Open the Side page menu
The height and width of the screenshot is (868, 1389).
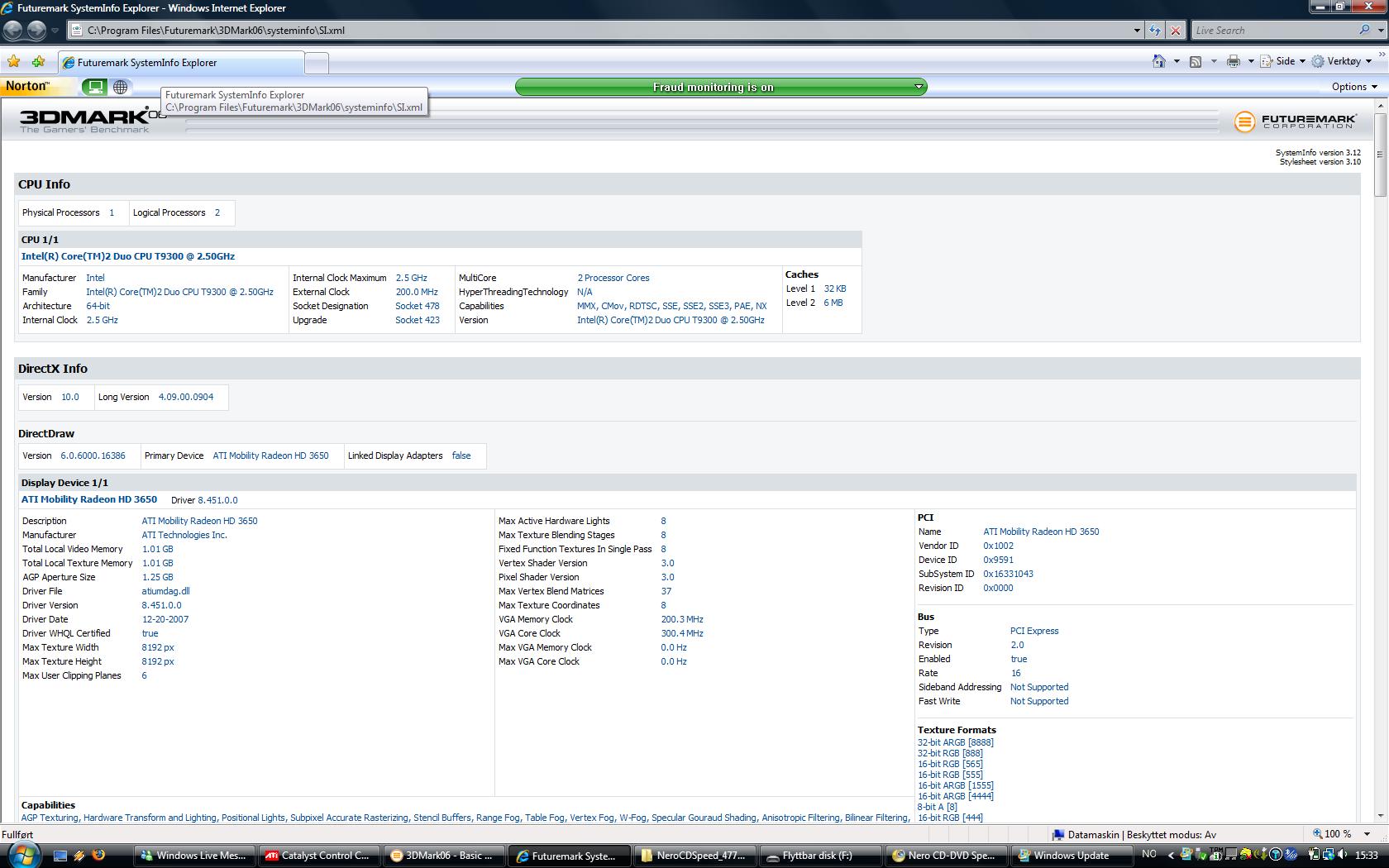[1283, 61]
